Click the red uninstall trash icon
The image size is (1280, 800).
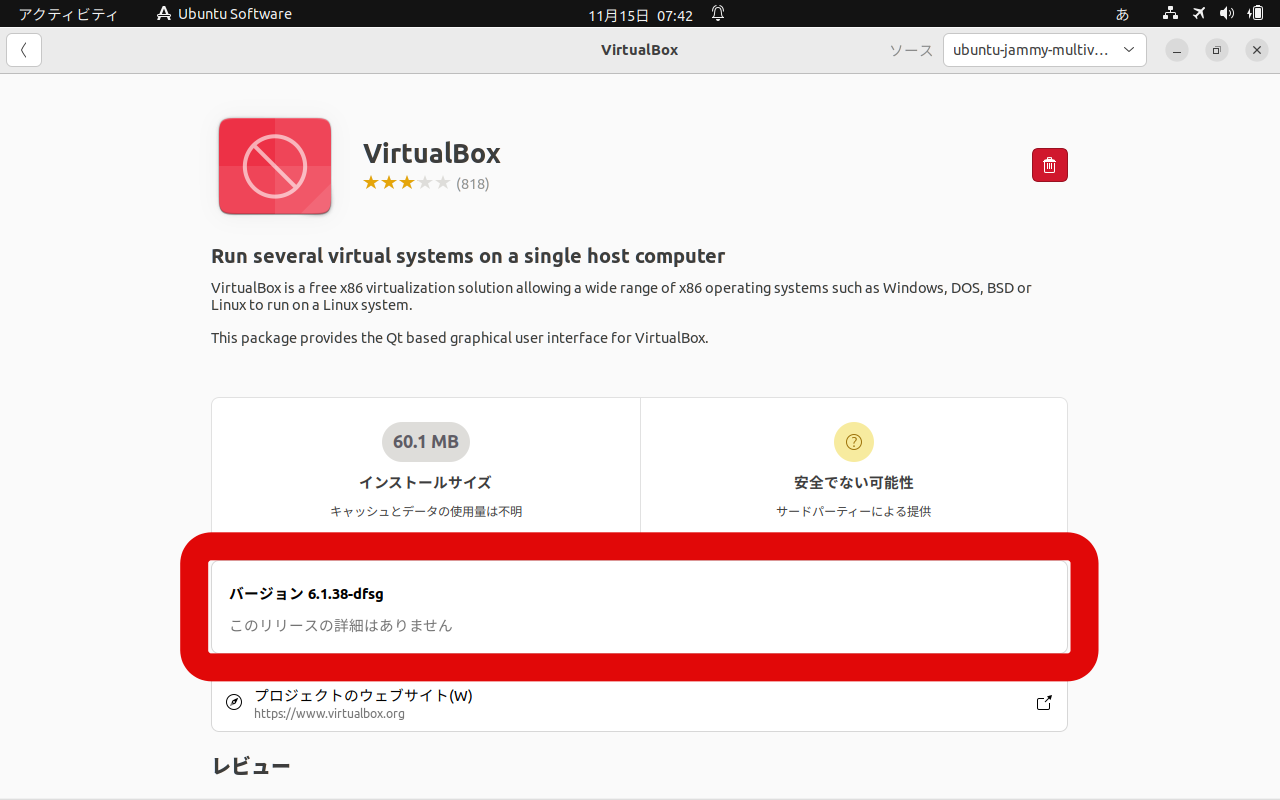pyautogui.click(x=1049, y=164)
